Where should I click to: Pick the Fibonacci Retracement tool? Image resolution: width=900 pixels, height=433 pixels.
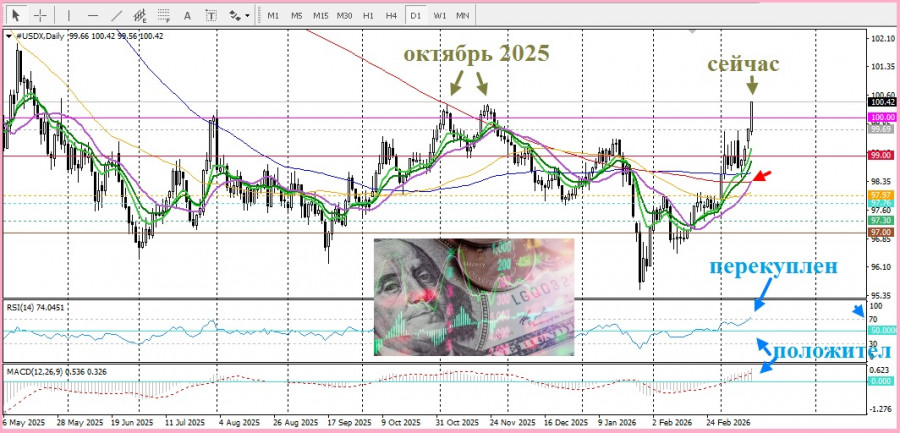tap(164, 16)
